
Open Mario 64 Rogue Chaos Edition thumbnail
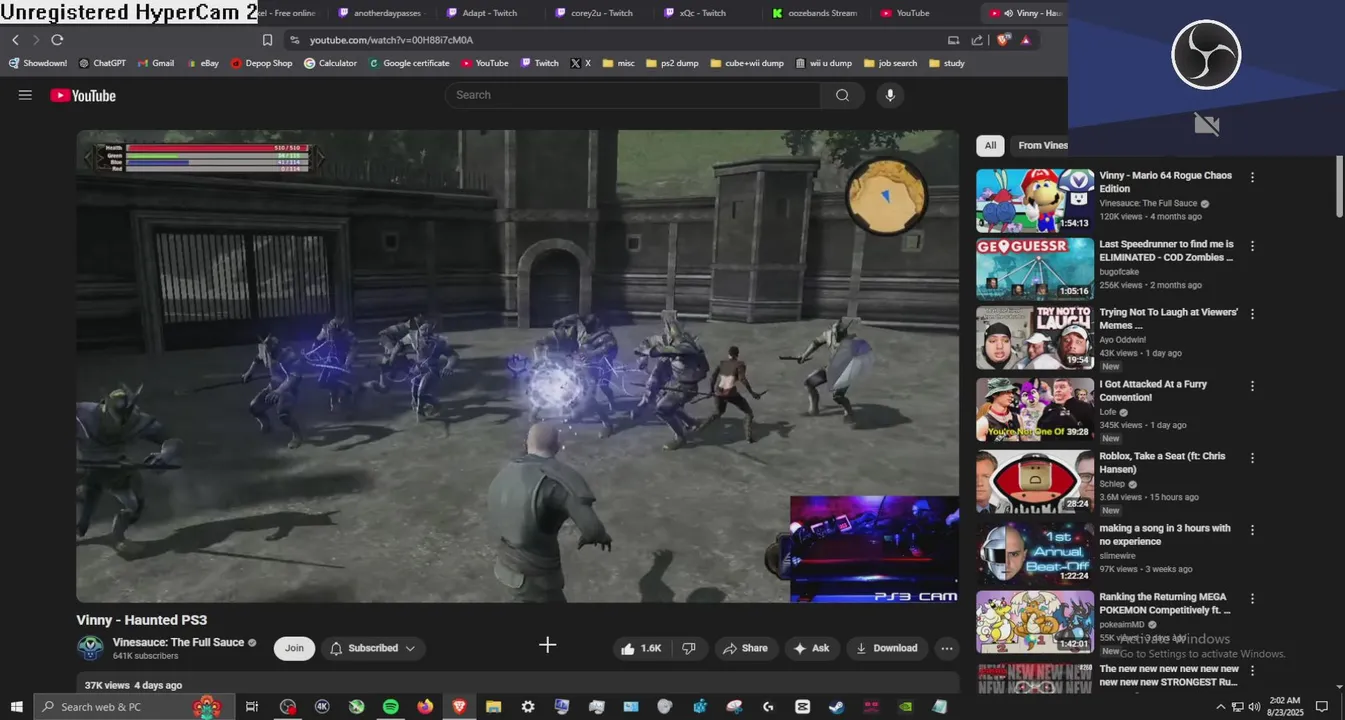tap(1034, 200)
